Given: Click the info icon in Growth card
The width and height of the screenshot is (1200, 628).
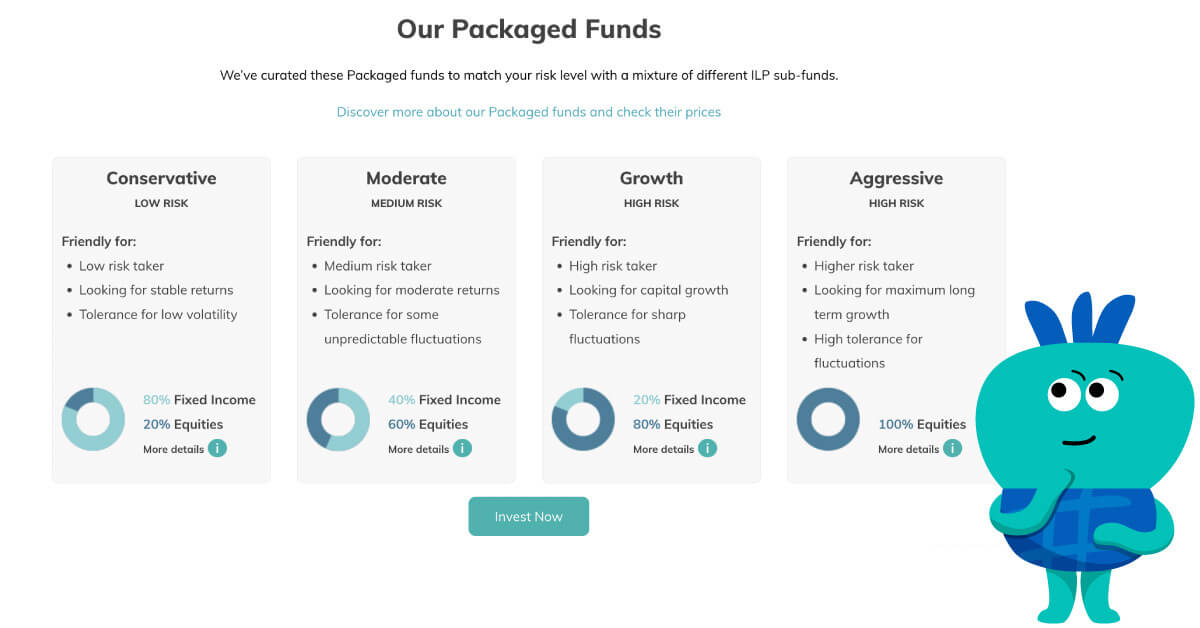Looking at the screenshot, I should coord(707,448).
